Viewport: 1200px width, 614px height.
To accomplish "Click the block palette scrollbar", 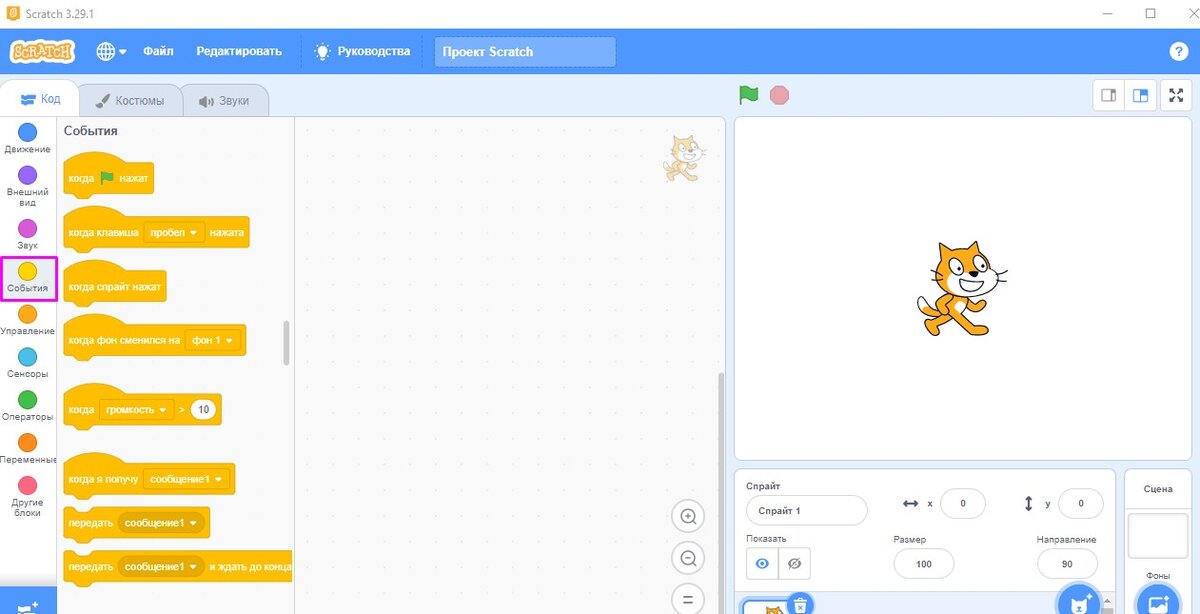I will tap(287, 343).
